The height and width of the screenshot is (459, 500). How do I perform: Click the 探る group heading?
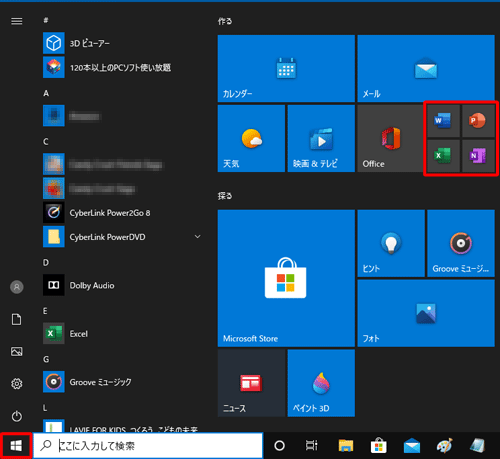click(x=225, y=196)
